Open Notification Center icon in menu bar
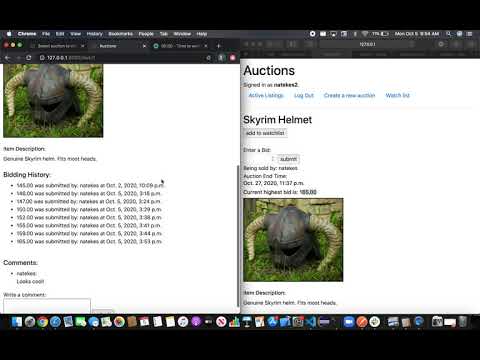The height and width of the screenshot is (360, 480). (470, 34)
